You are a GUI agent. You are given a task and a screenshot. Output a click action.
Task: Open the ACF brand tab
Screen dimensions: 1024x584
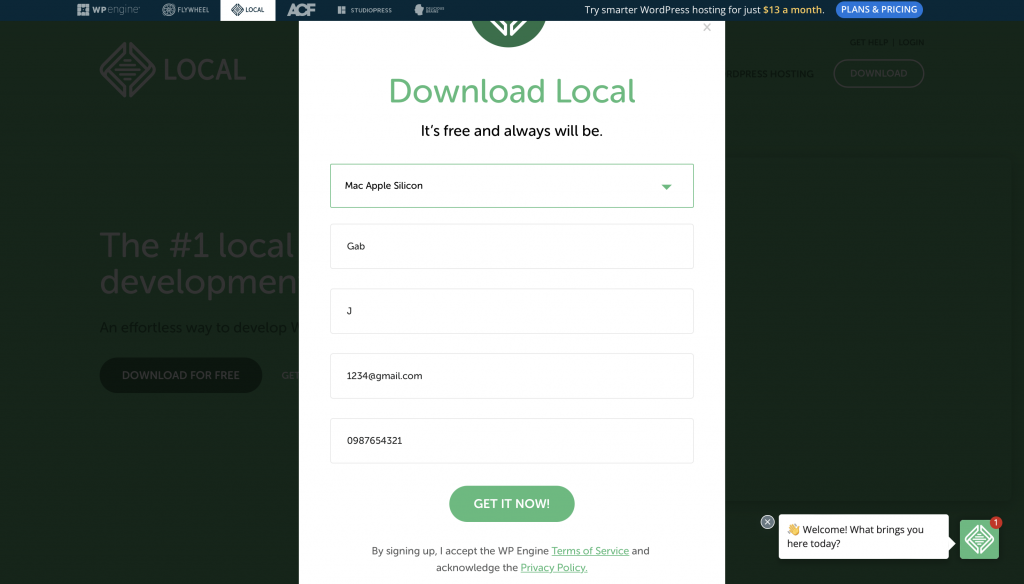click(301, 10)
